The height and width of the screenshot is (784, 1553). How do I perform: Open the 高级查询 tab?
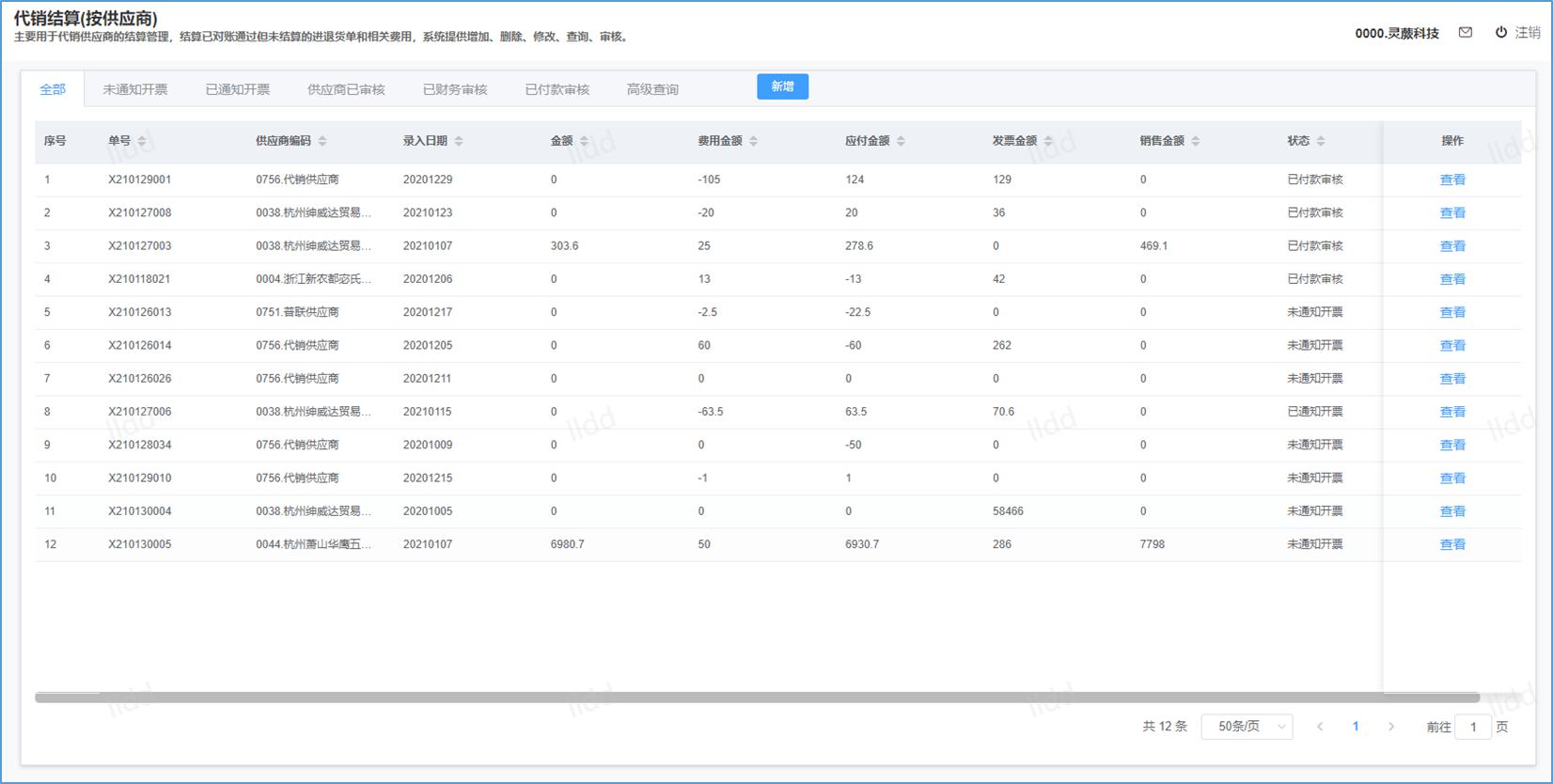652,89
